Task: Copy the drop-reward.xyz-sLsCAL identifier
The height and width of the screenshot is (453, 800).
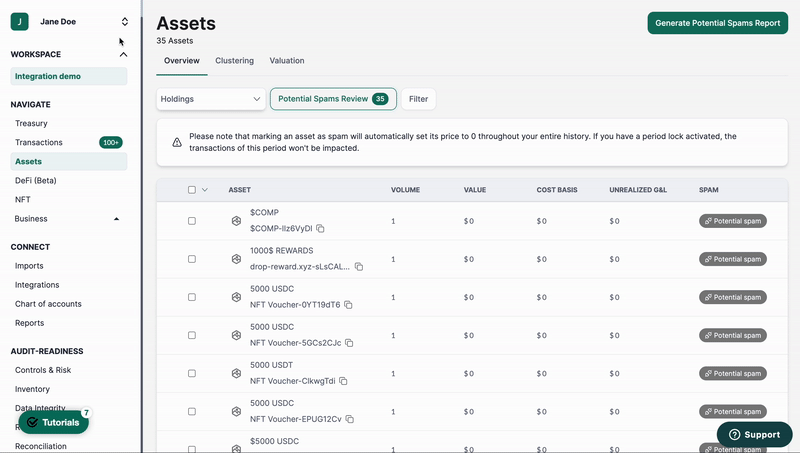Action: click(x=359, y=267)
